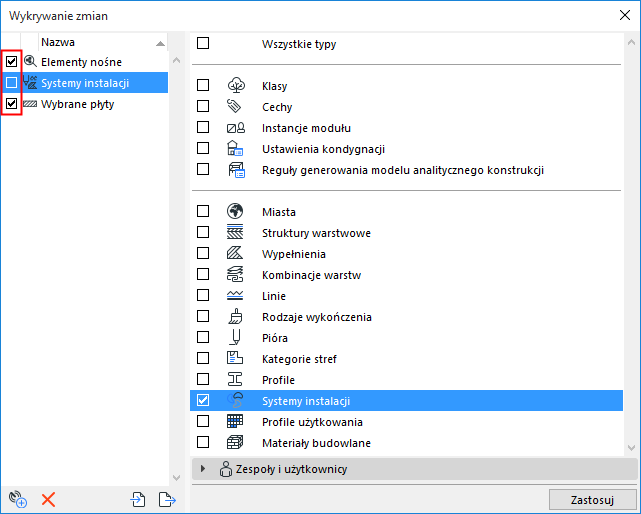This screenshot has width=641, height=514.
Task: Enable the Kombinacje warstw checkbox
Action: [203, 274]
